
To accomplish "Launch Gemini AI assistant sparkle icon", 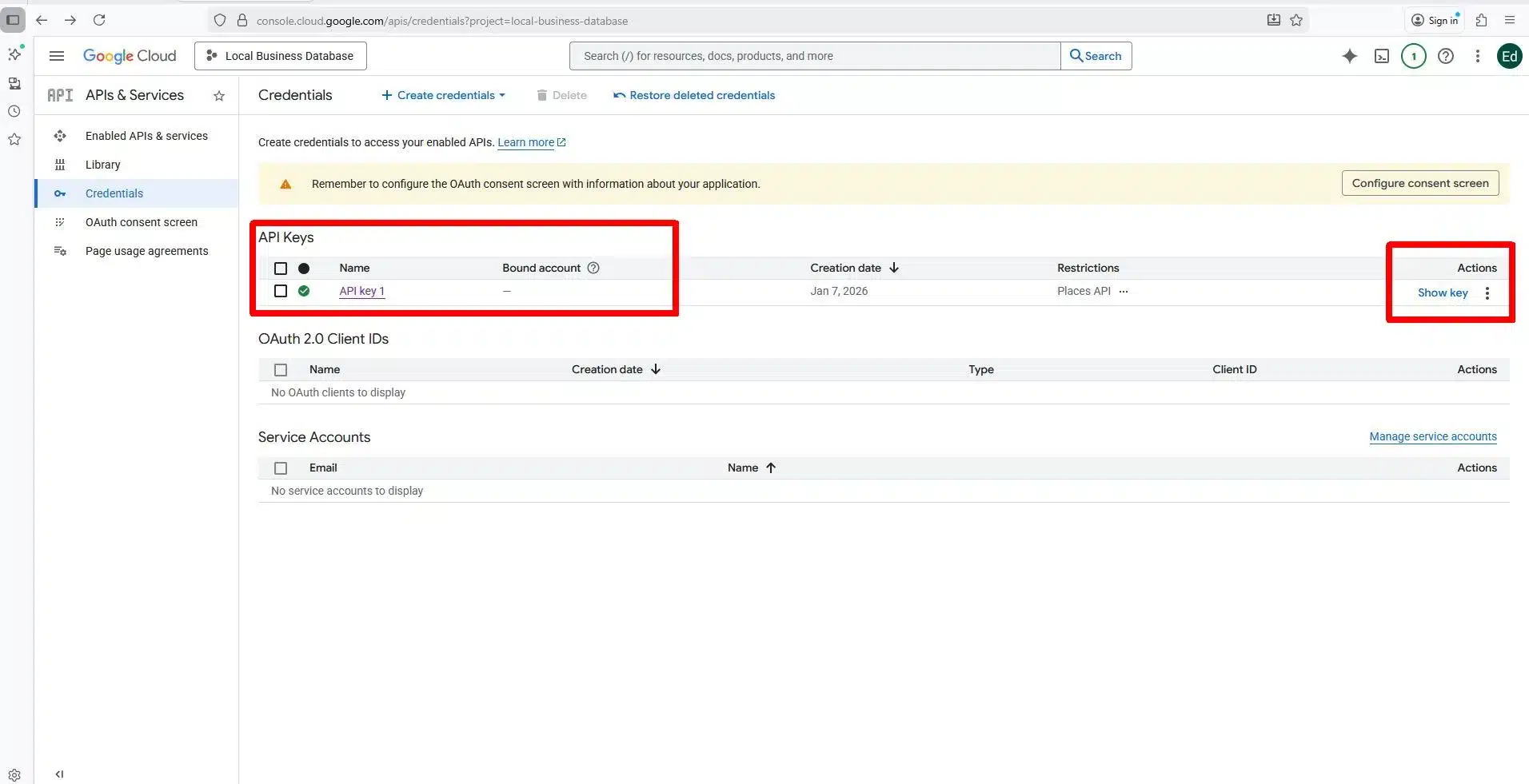I will pyautogui.click(x=1350, y=56).
